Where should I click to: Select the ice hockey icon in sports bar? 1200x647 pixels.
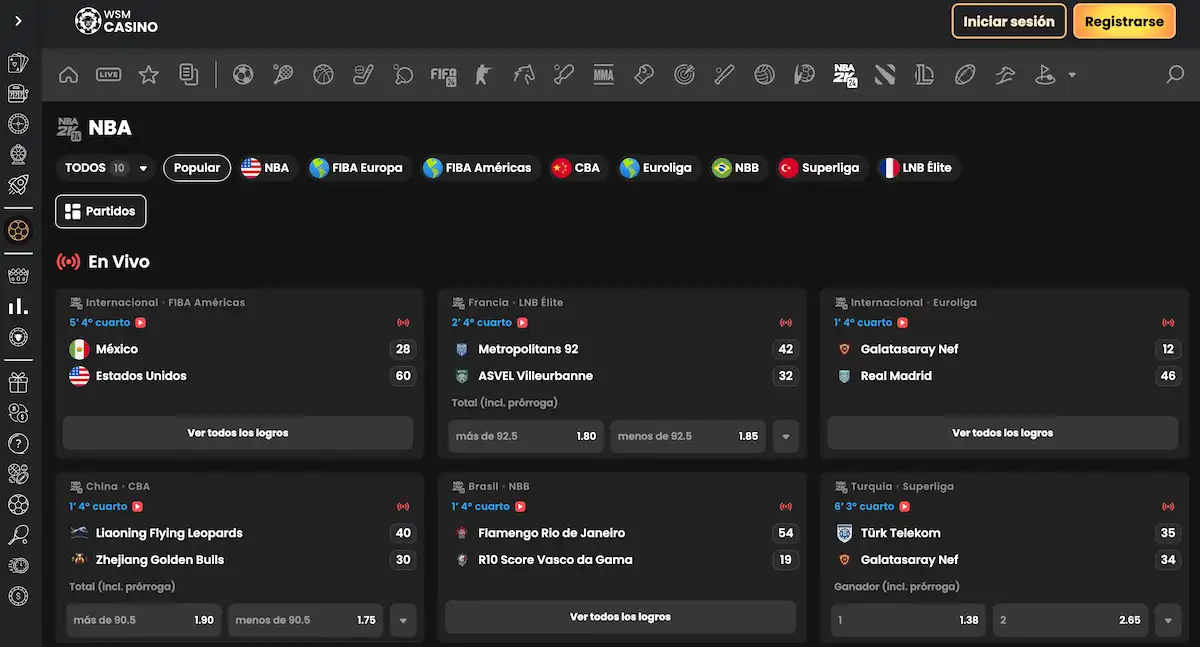tap(364, 74)
